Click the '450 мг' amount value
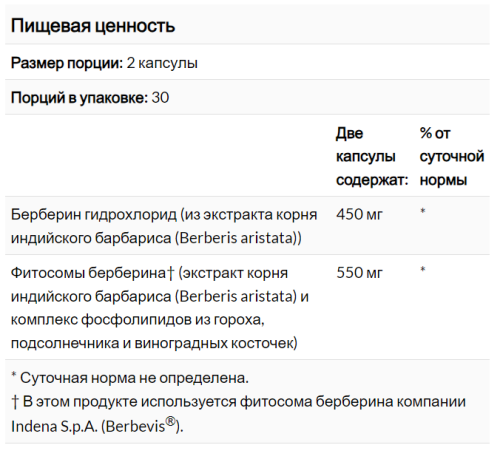500x462 pixels. [x=359, y=214]
